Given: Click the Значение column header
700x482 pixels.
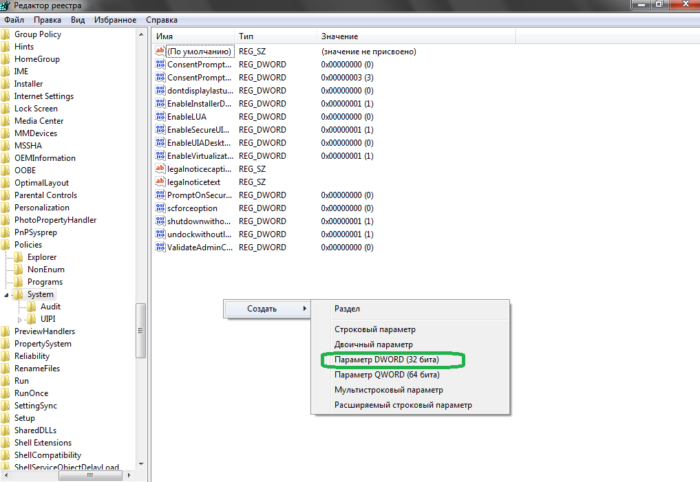Looking at the screenshot, I should pyautogui.click(x=339, y=36).
